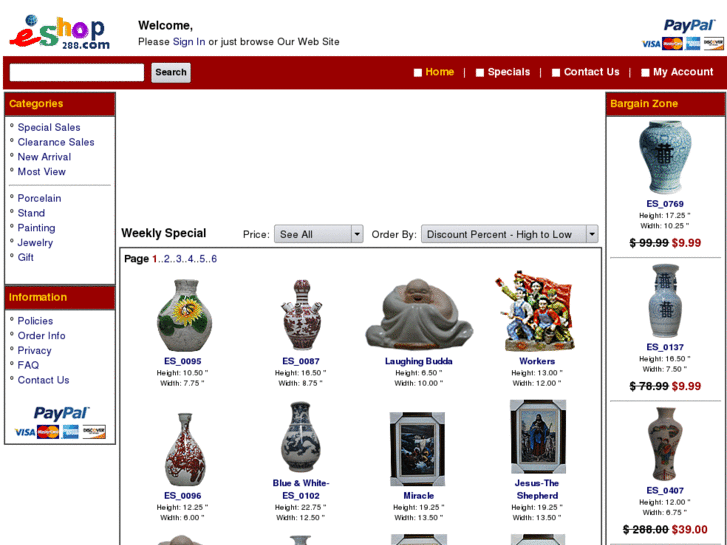Open the Laughing Budda figurine image
The image size is (727, 545).
pyautogui.click(x=419, y=314)
